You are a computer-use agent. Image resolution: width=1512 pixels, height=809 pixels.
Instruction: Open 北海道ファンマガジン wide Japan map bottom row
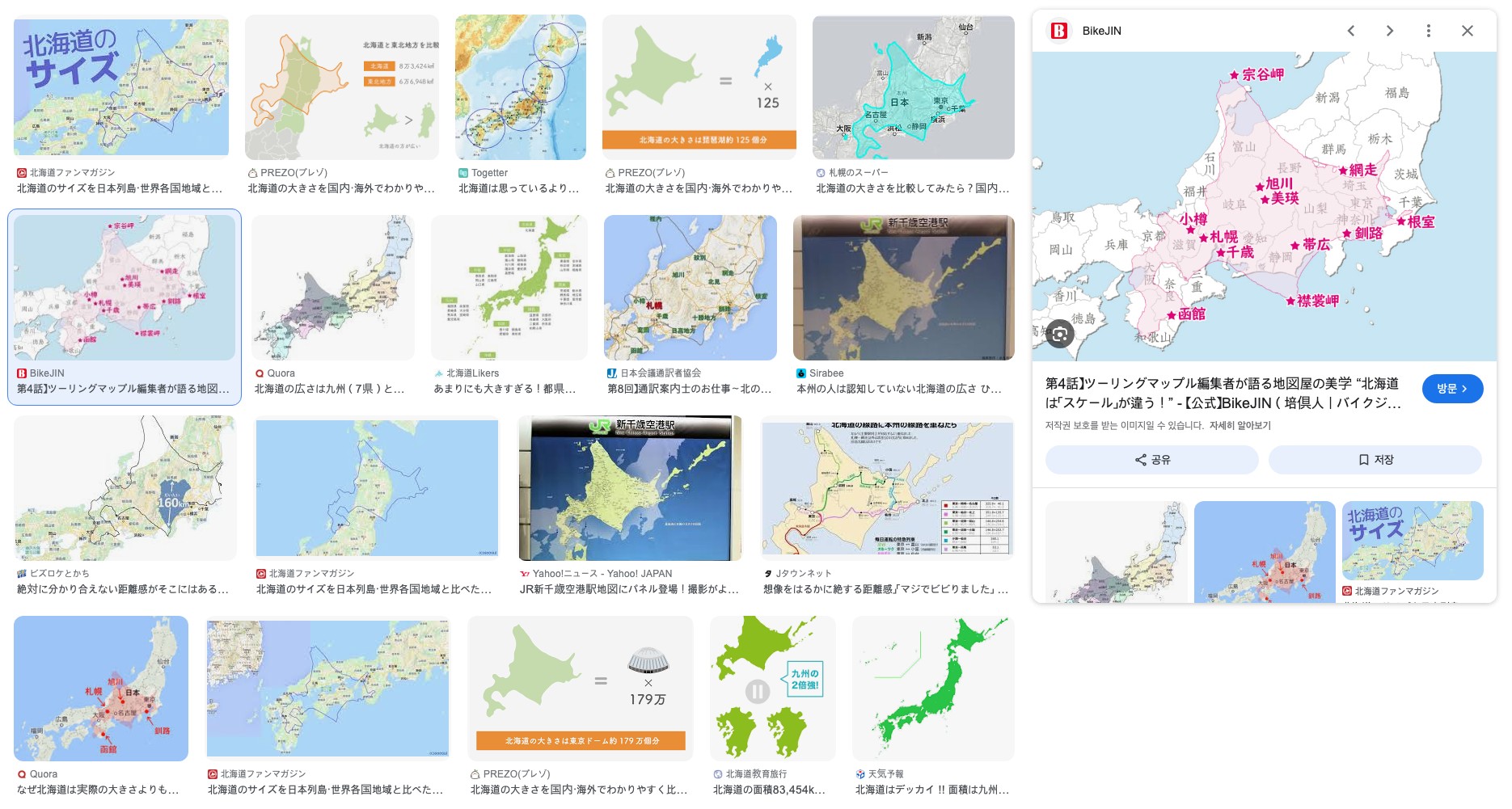pyautogui.click(x=327, y=689)
